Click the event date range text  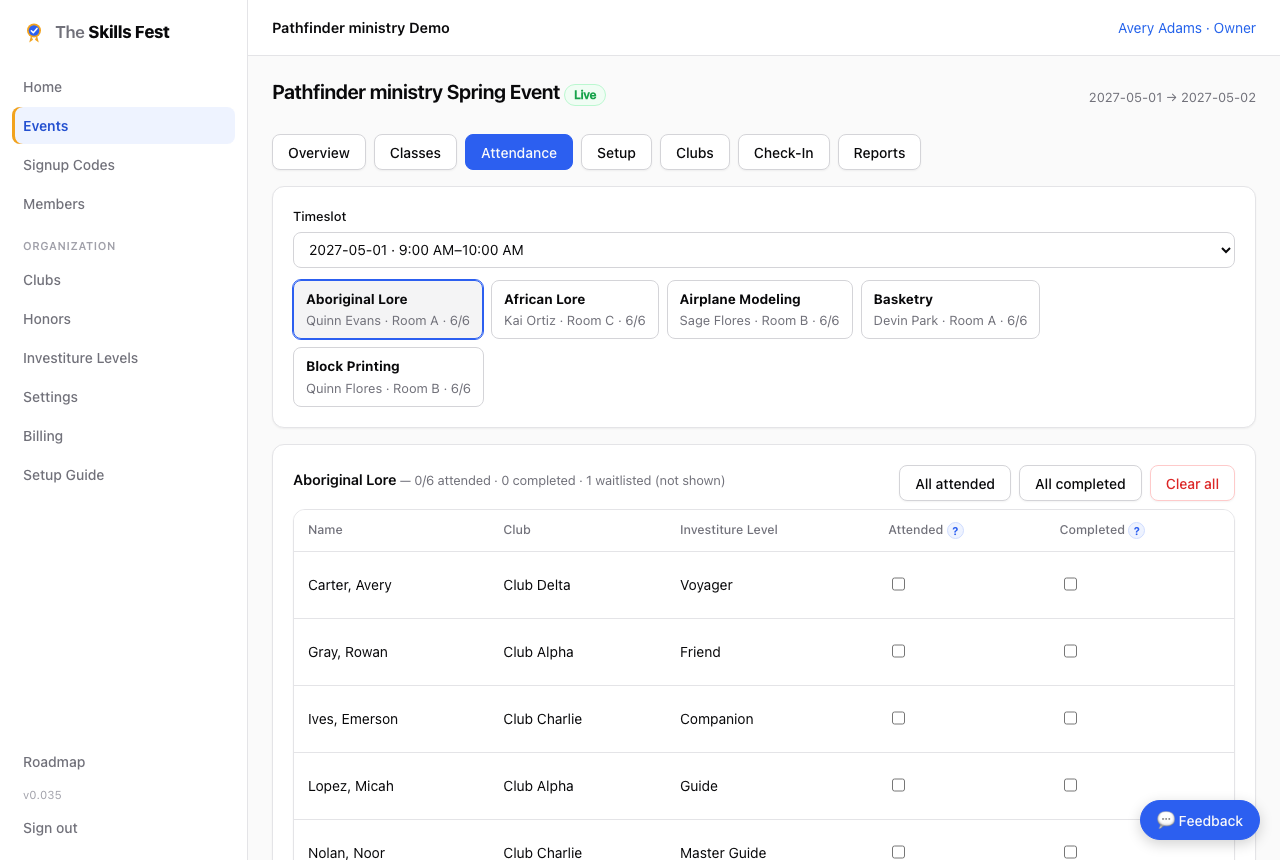(x=1172, y=97)
